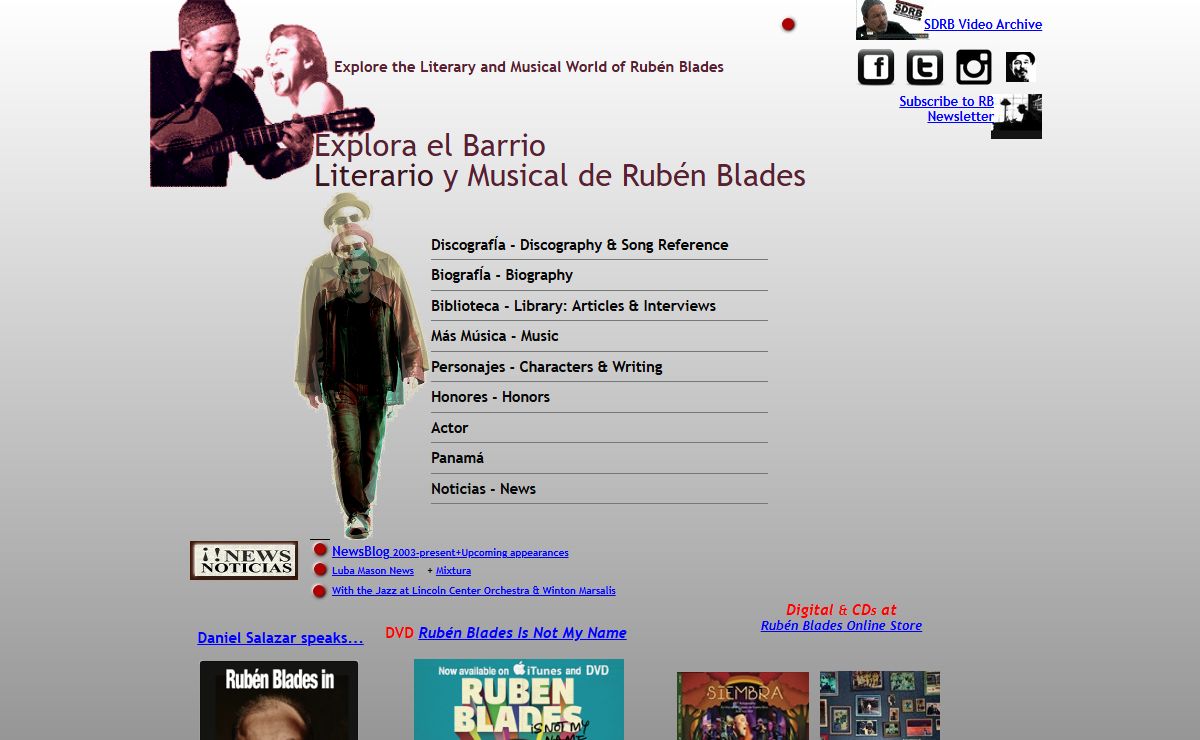Click the red 'DVD' label

[399, 633]
